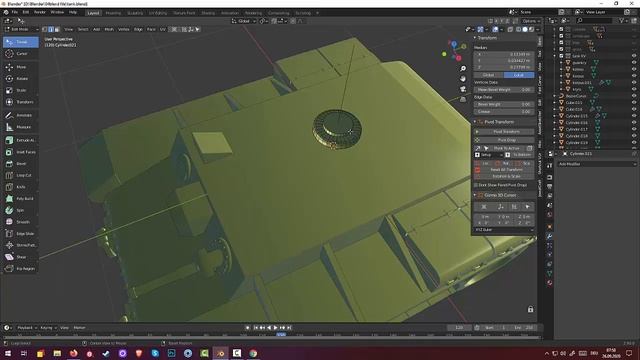The image size is (640, 360).
Task: Hide the BezierCurve object in outliner
Action: pos(634,96)
